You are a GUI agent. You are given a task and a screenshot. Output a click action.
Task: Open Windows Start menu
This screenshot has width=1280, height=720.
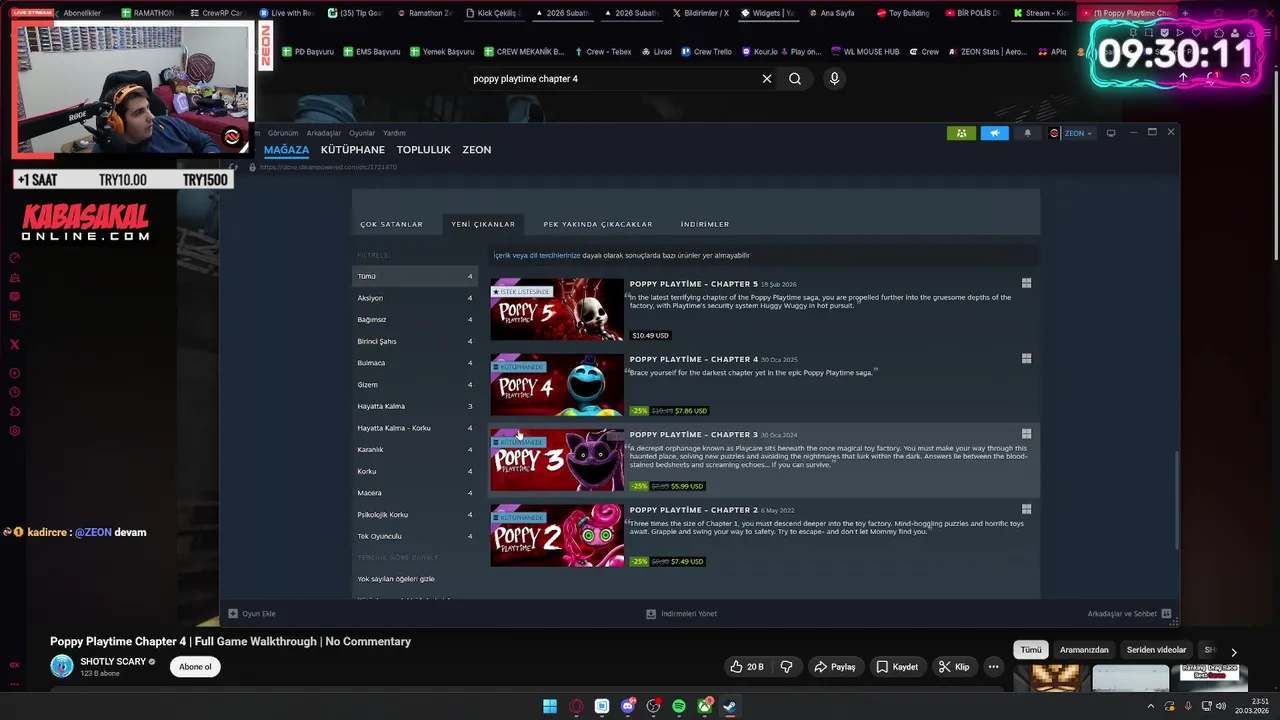(550, 706)
